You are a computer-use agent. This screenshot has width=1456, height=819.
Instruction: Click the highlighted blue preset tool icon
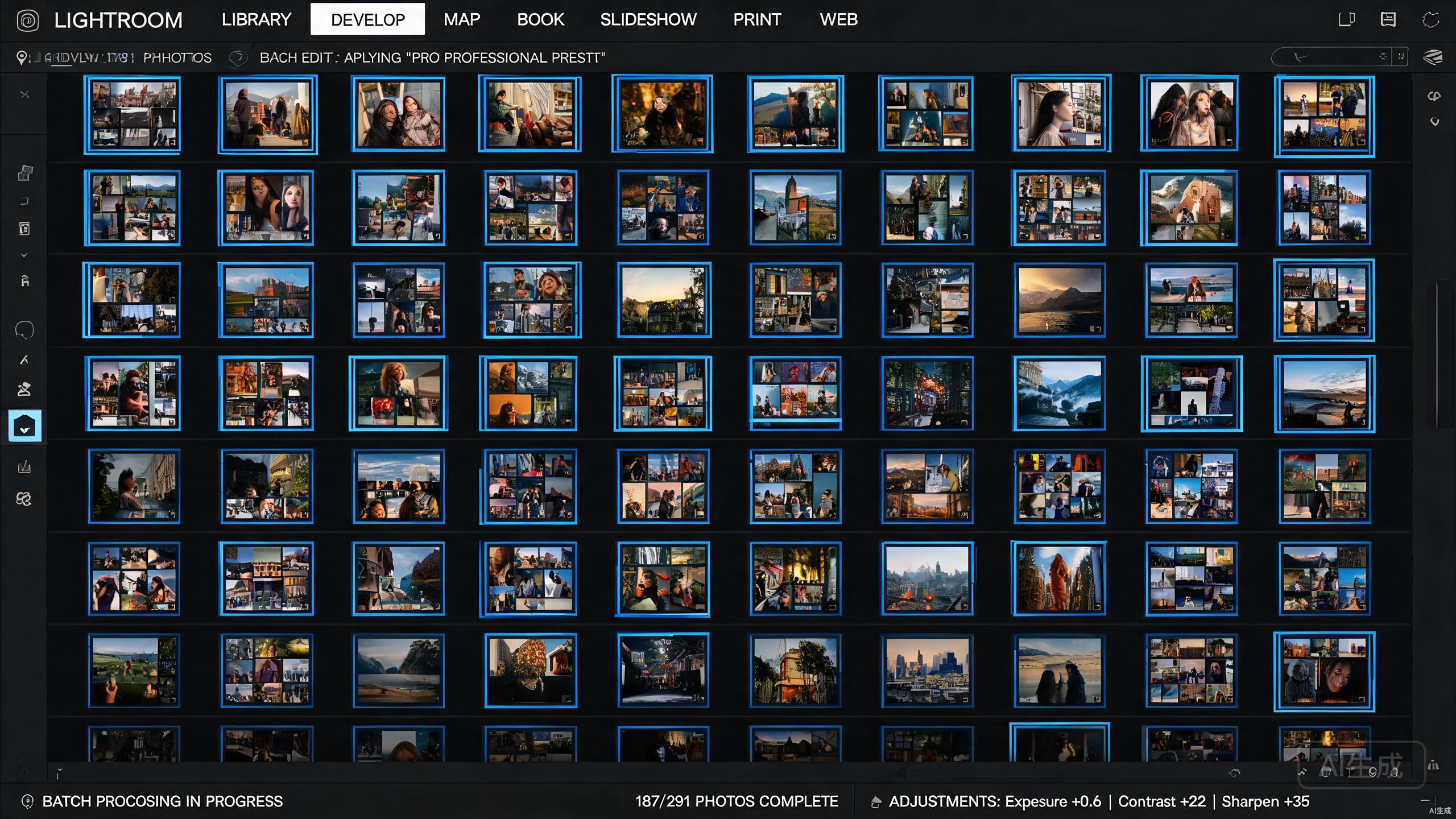click(25, 425)
